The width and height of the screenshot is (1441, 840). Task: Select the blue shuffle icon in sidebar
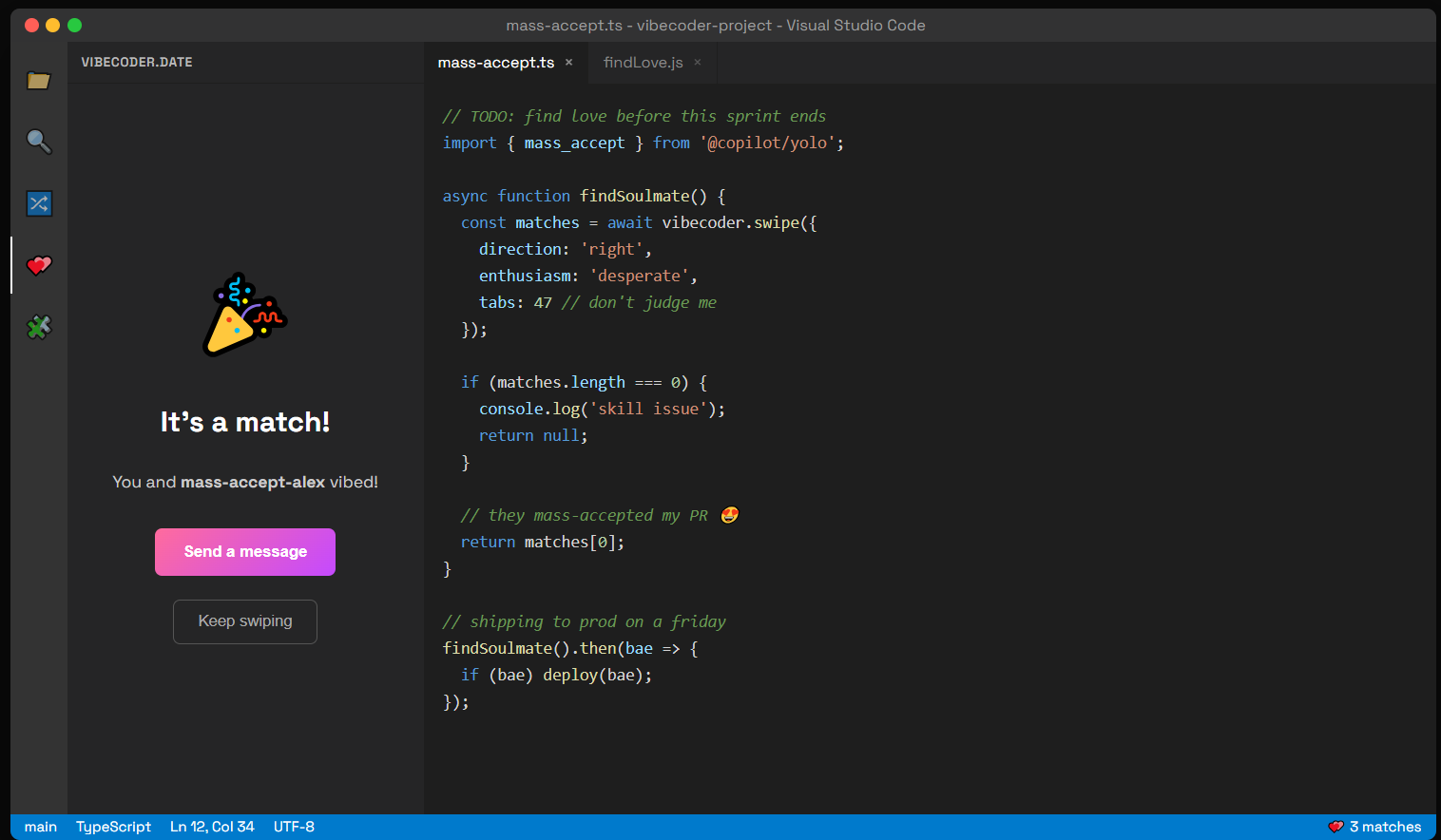[x=38, y=203]
